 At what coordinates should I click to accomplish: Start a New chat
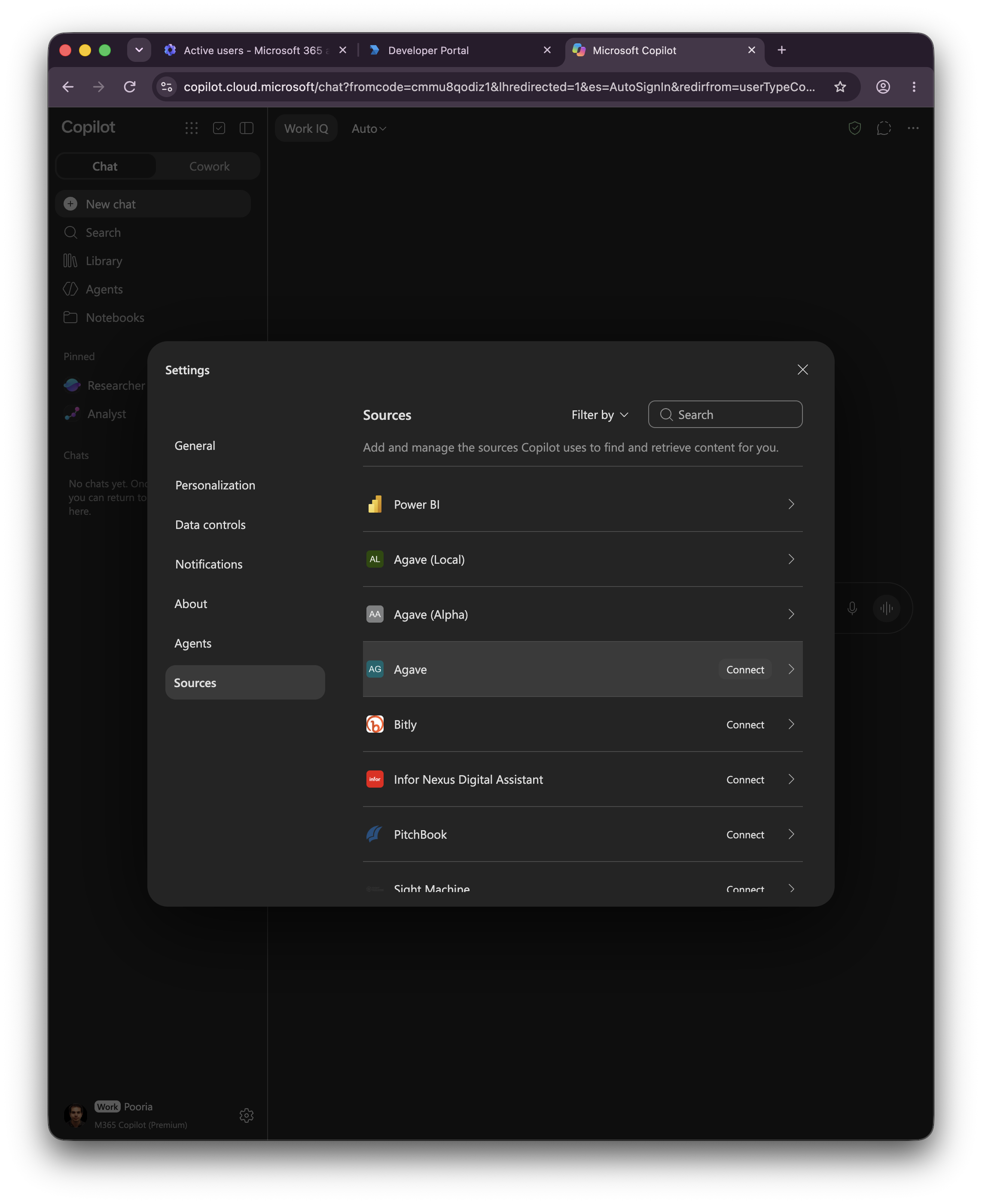[x=153, y=204]
